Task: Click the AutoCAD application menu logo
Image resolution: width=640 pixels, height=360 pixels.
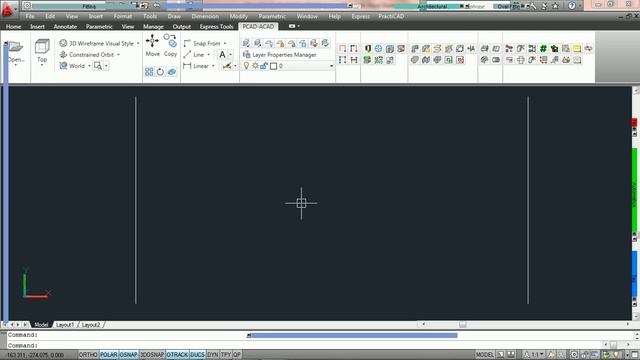Action: 7,9
